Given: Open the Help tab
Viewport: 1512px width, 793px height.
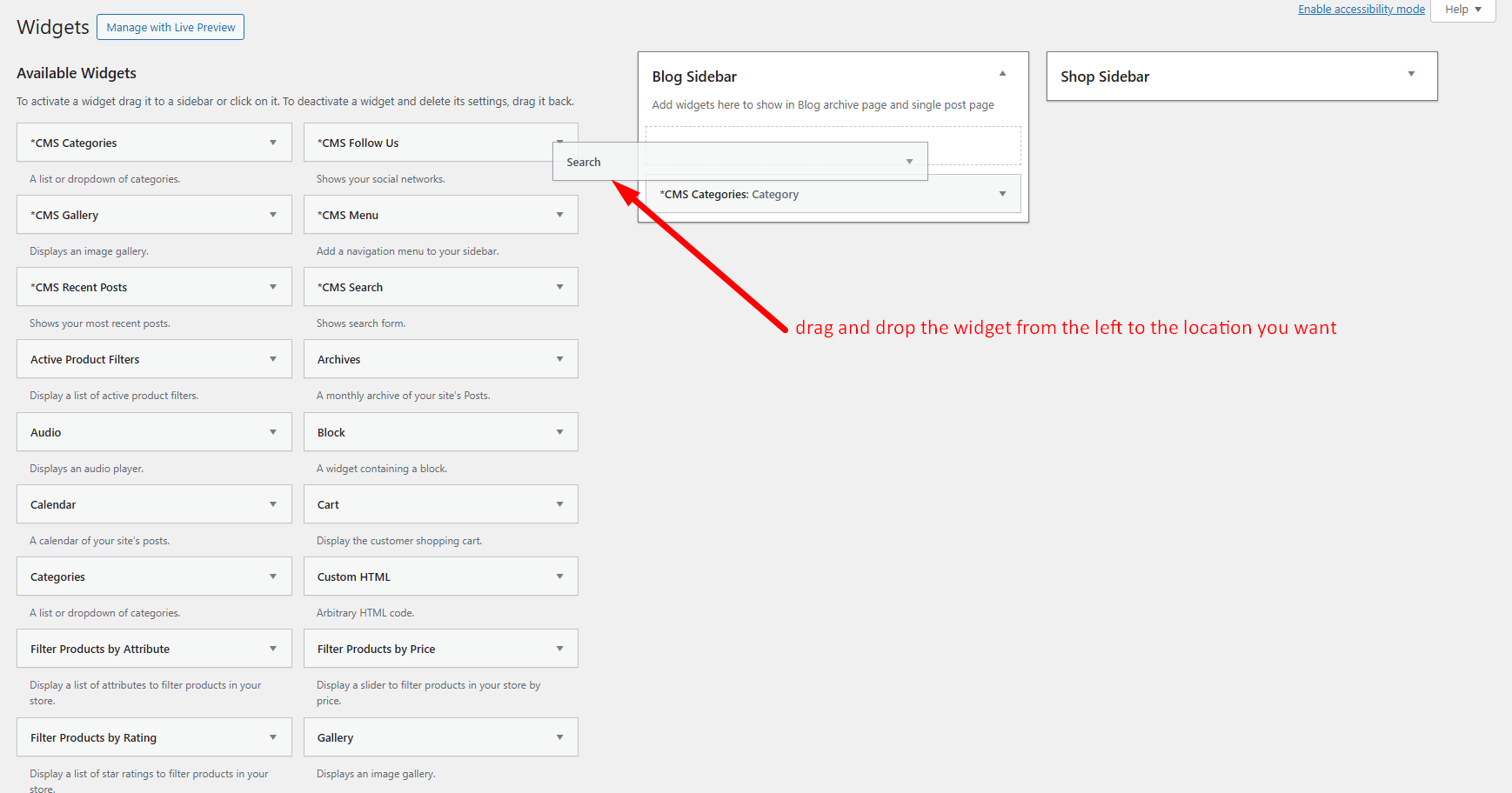Looking at the screenshot, I should coord(1462,10).
